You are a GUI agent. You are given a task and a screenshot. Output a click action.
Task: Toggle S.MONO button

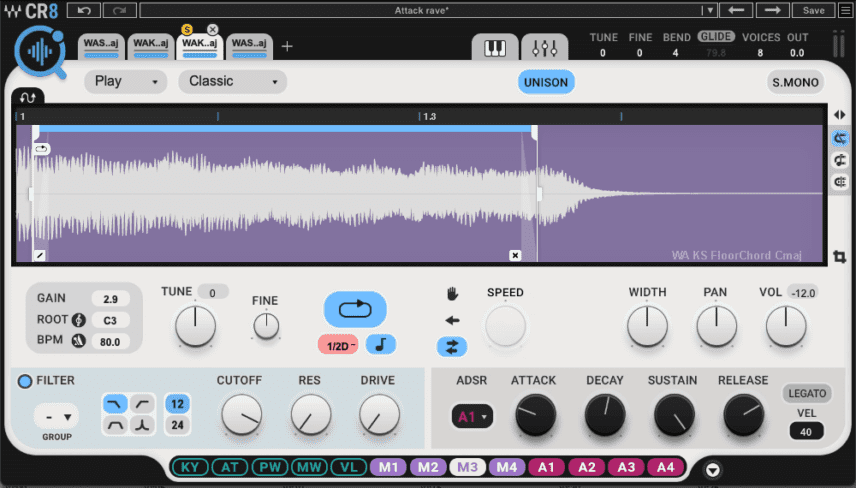(x=795, y=82)
